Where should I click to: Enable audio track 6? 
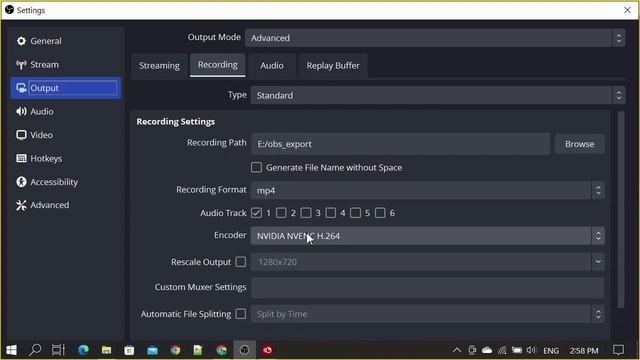pos(380,213)
